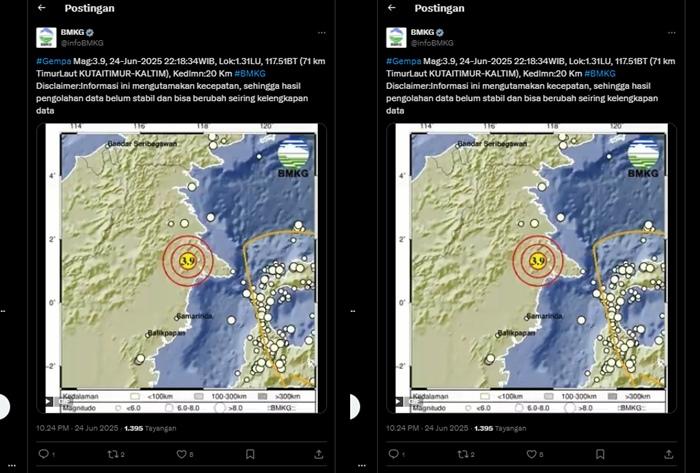
Task: Click the 3.9 magnitude marker on left map
Action: (188, 260)
